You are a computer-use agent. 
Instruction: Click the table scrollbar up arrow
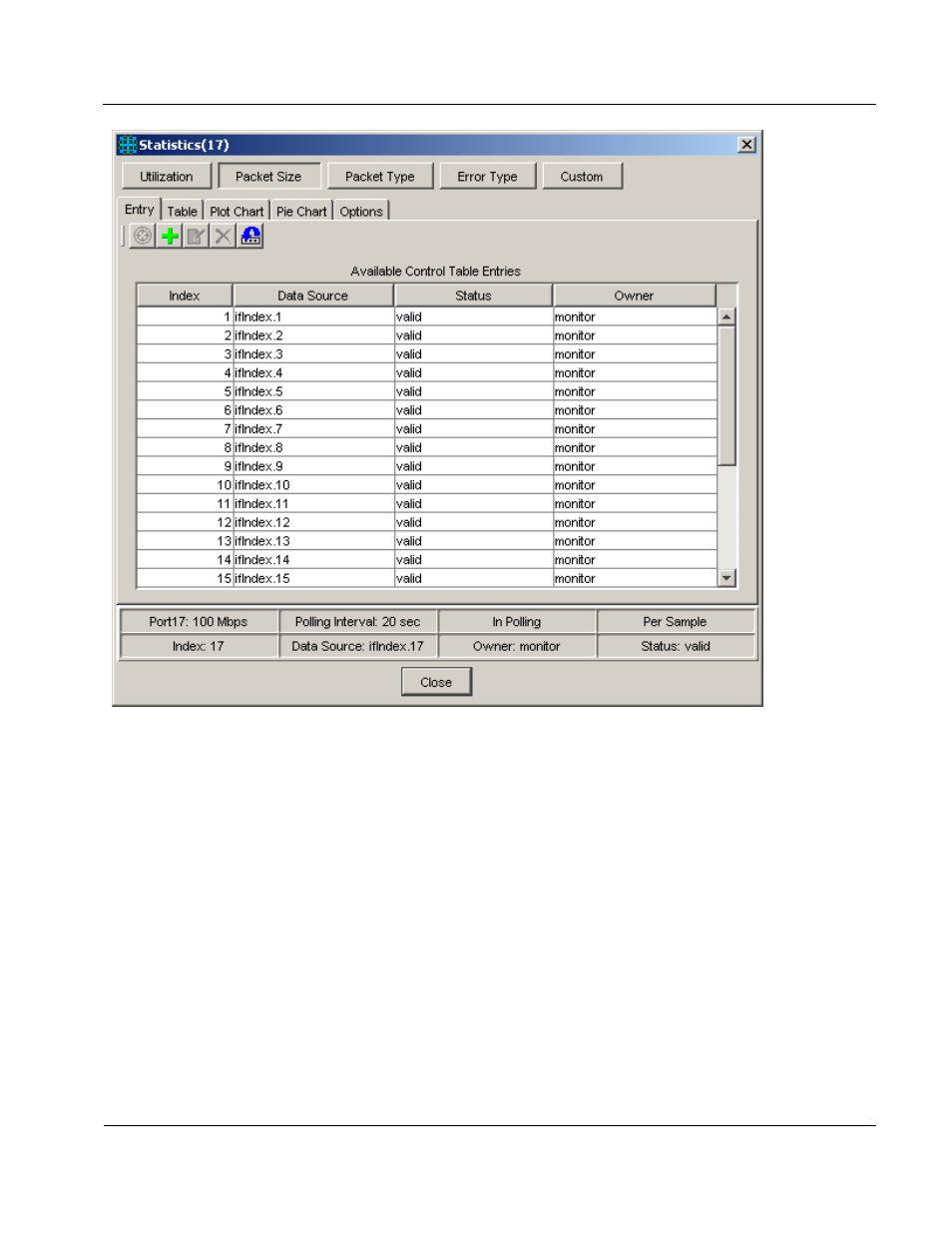pos(726,316)
